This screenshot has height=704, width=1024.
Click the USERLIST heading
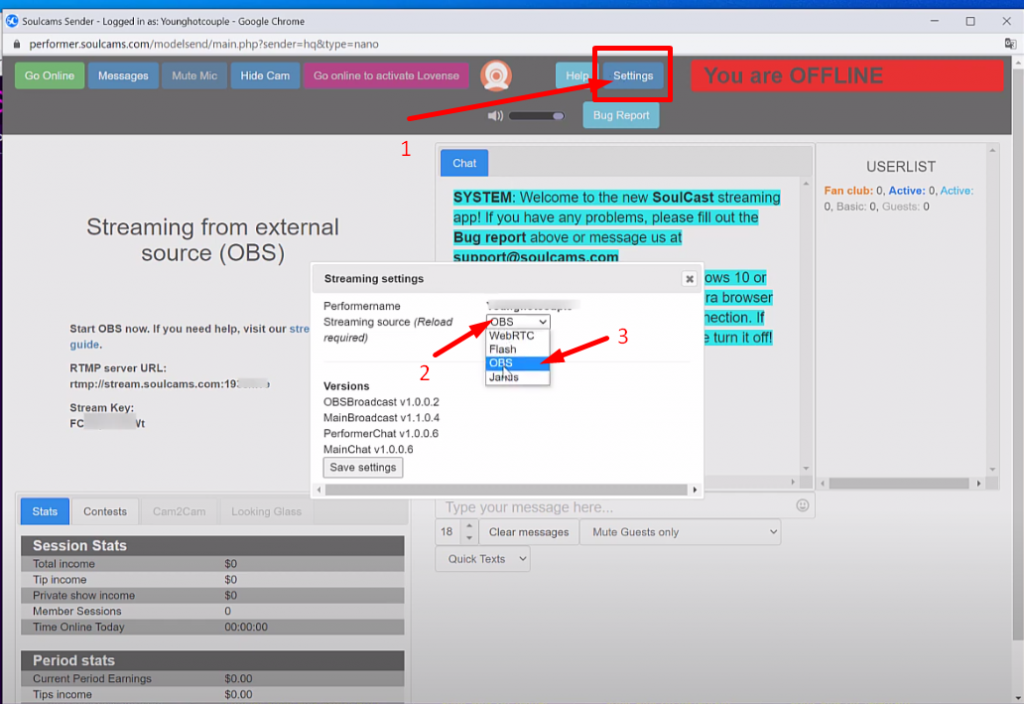coord(901,167)
